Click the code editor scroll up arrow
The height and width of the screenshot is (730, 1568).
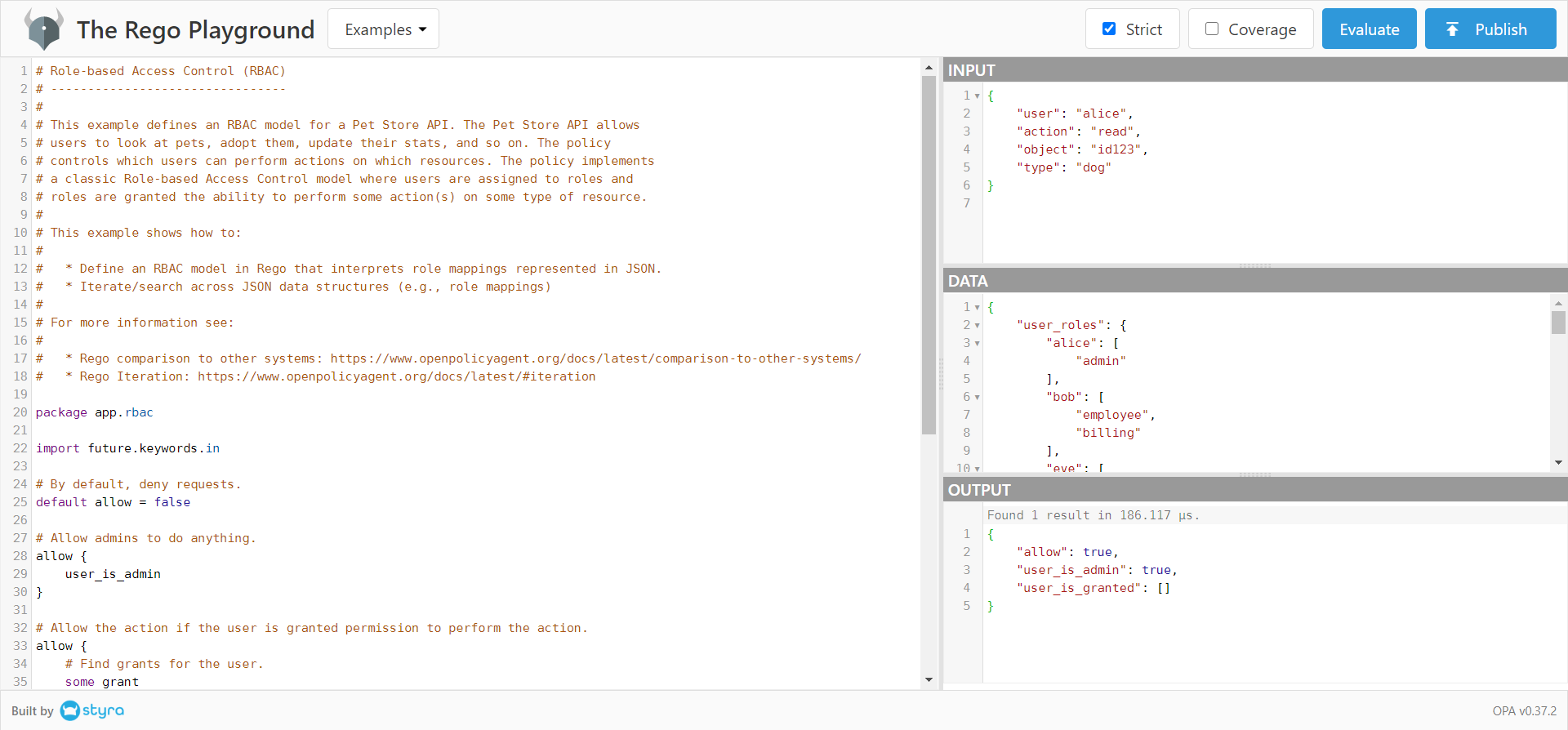(x=929, y=67)
